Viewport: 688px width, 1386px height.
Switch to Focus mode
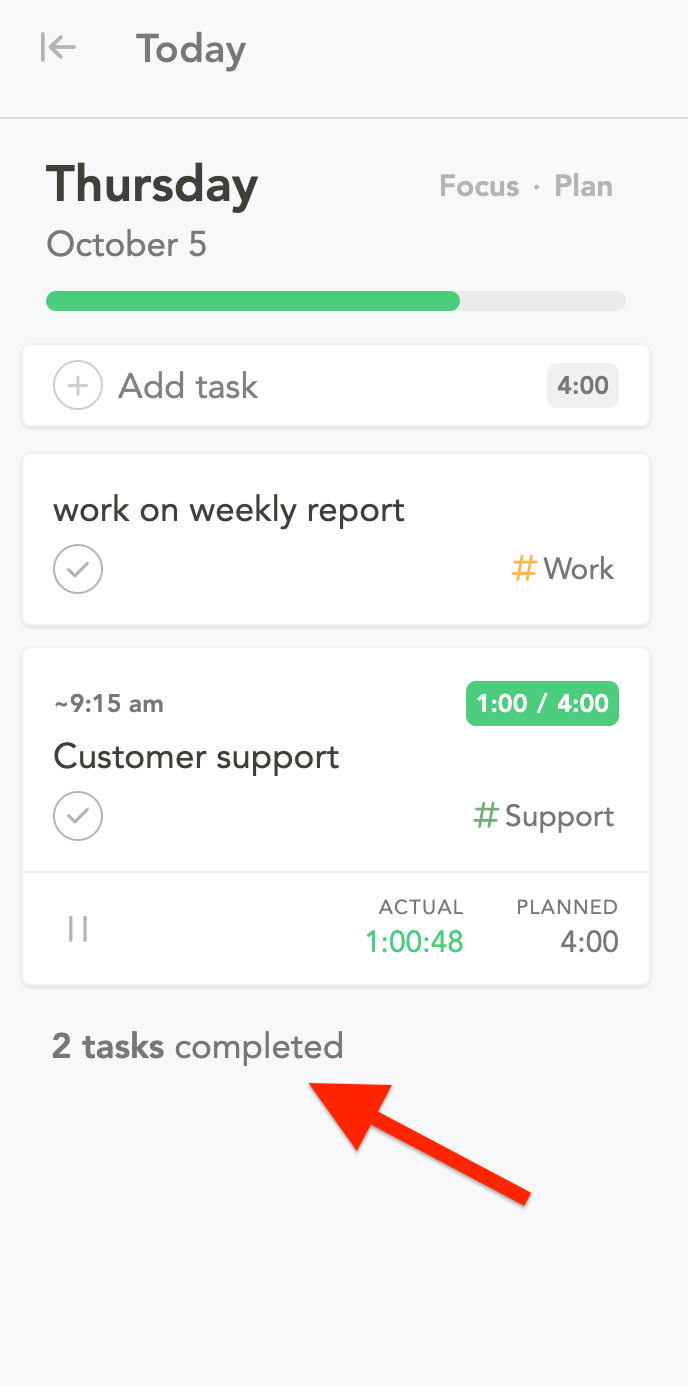click(479, 187)
